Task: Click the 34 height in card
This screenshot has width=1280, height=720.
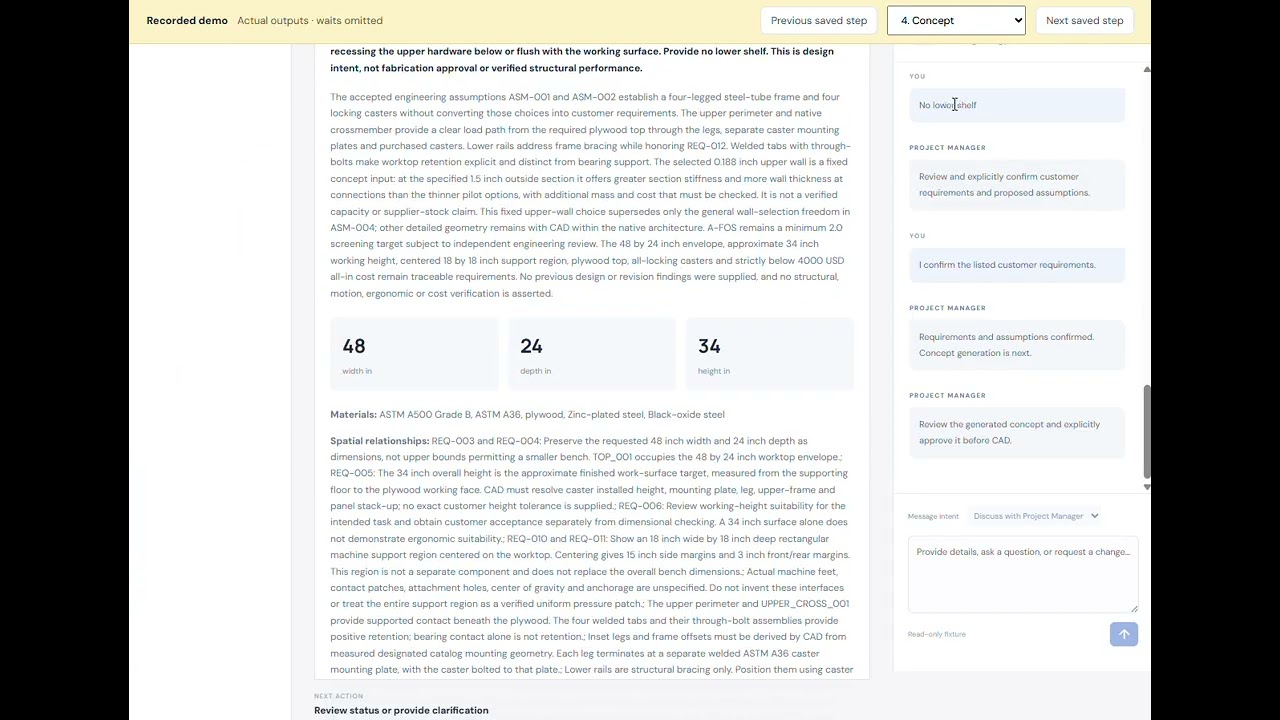Action: (770, 354)
